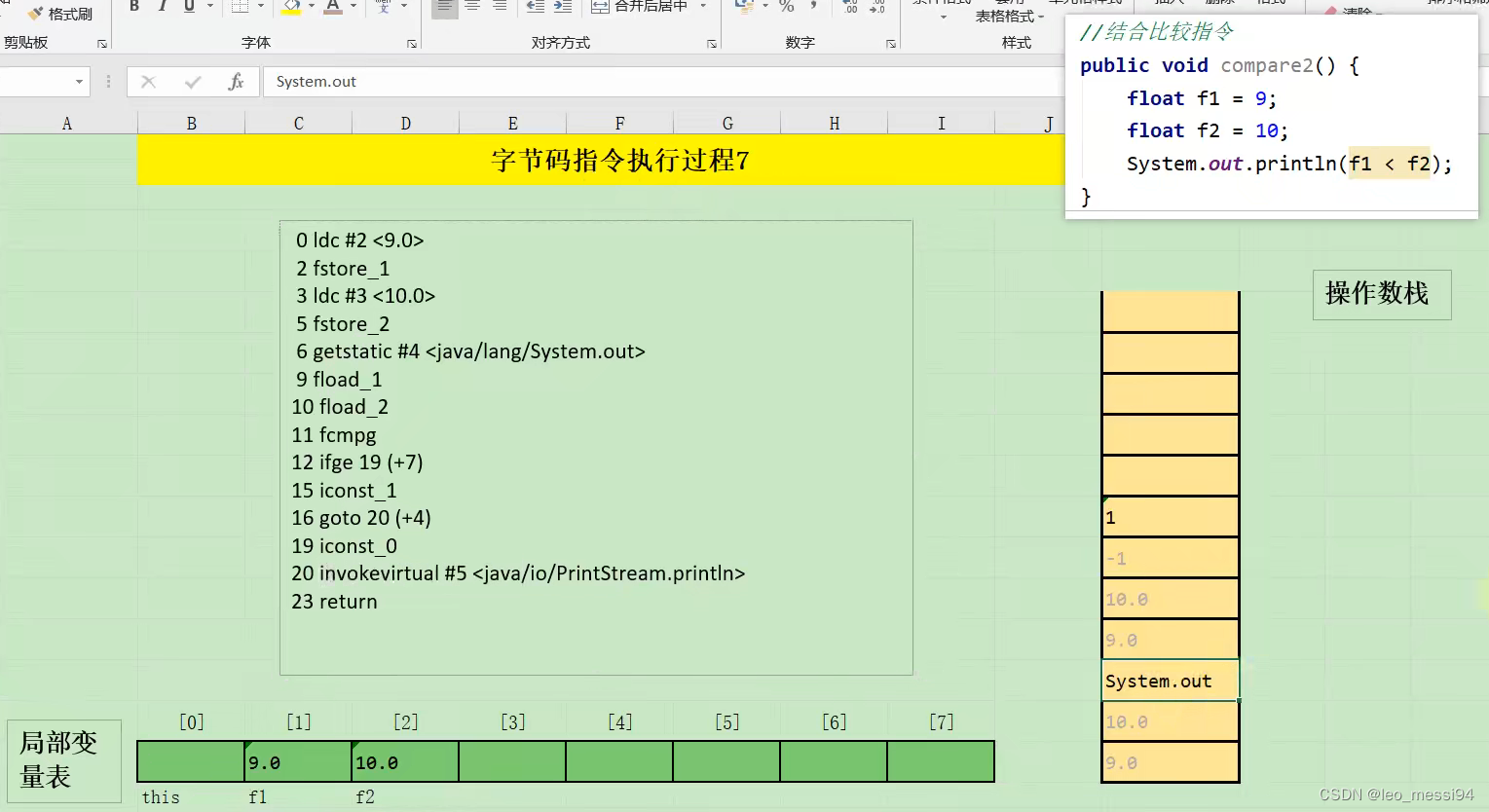Open Font (字体) dialog launcher
This screenshot has width=1489, height=812.
pos(412,44)
